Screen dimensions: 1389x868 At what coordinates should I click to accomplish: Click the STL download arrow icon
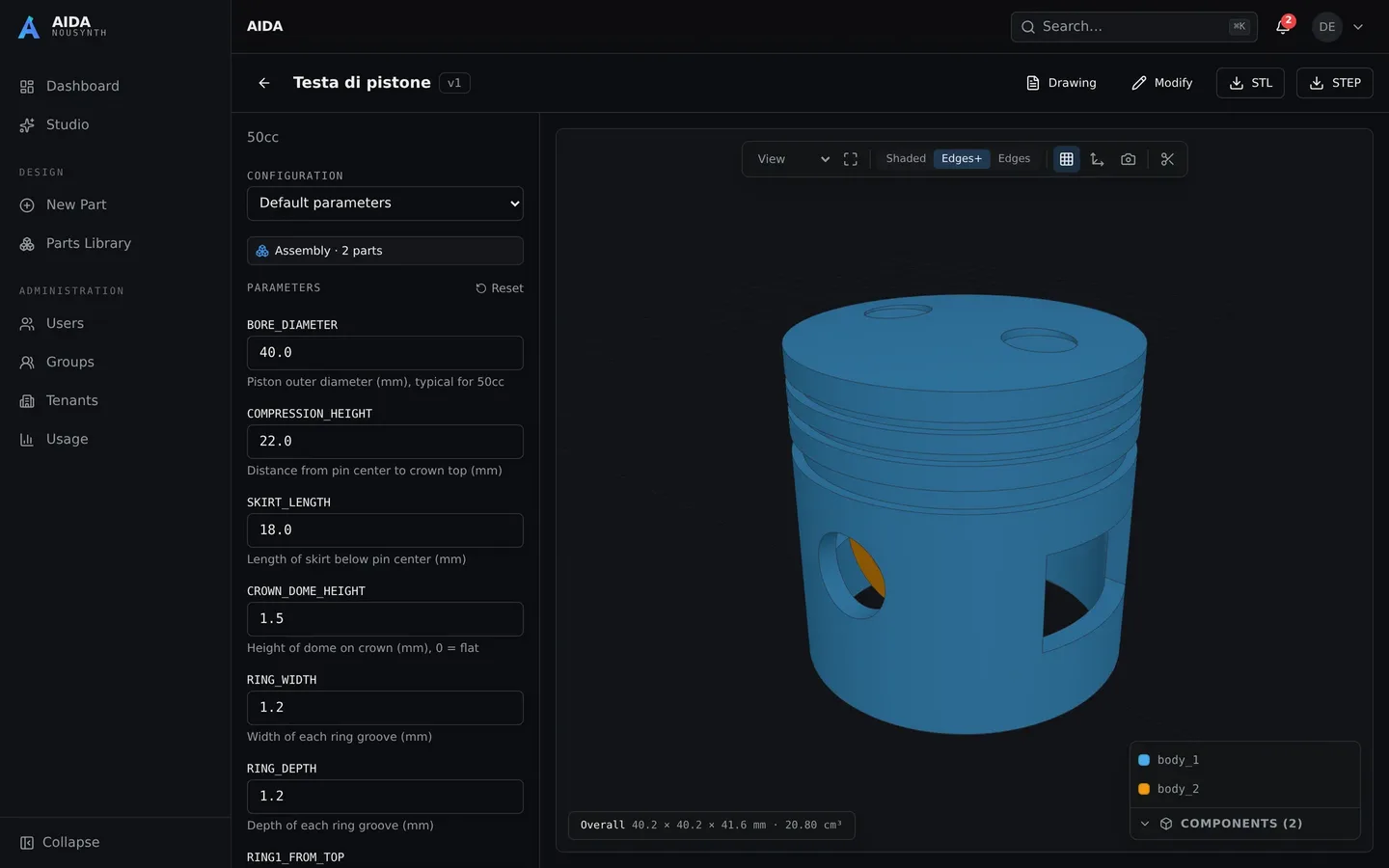1237,83
